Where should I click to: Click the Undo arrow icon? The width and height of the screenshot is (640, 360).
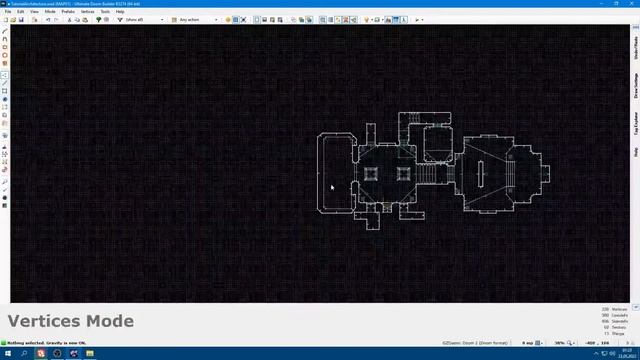[x=48, y=20]
